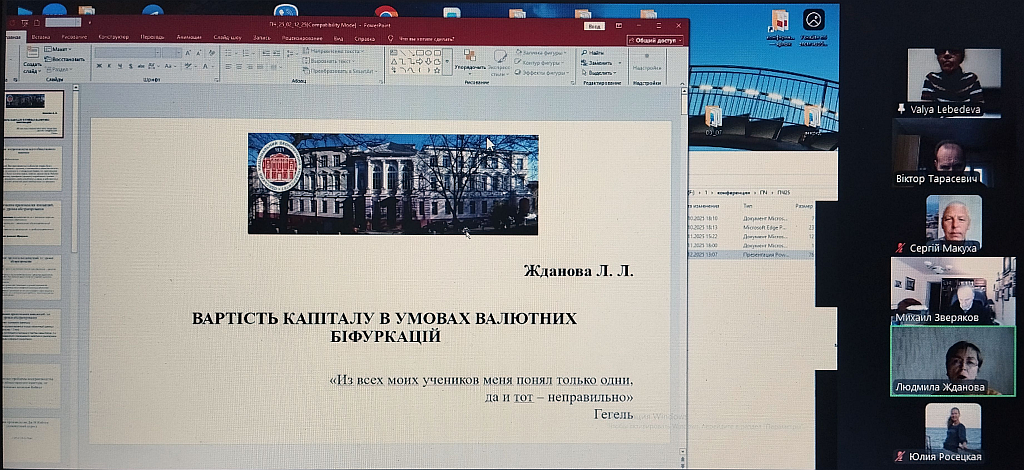Select the second slide thumbnail in the panel
This screenshot has height=470, width=1024.
33,168
